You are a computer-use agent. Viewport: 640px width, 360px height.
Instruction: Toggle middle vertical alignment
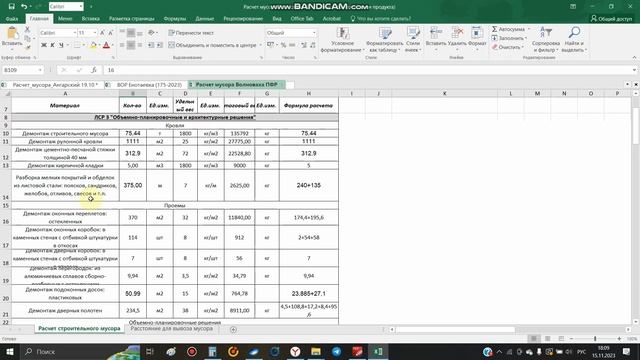(131, 33)
